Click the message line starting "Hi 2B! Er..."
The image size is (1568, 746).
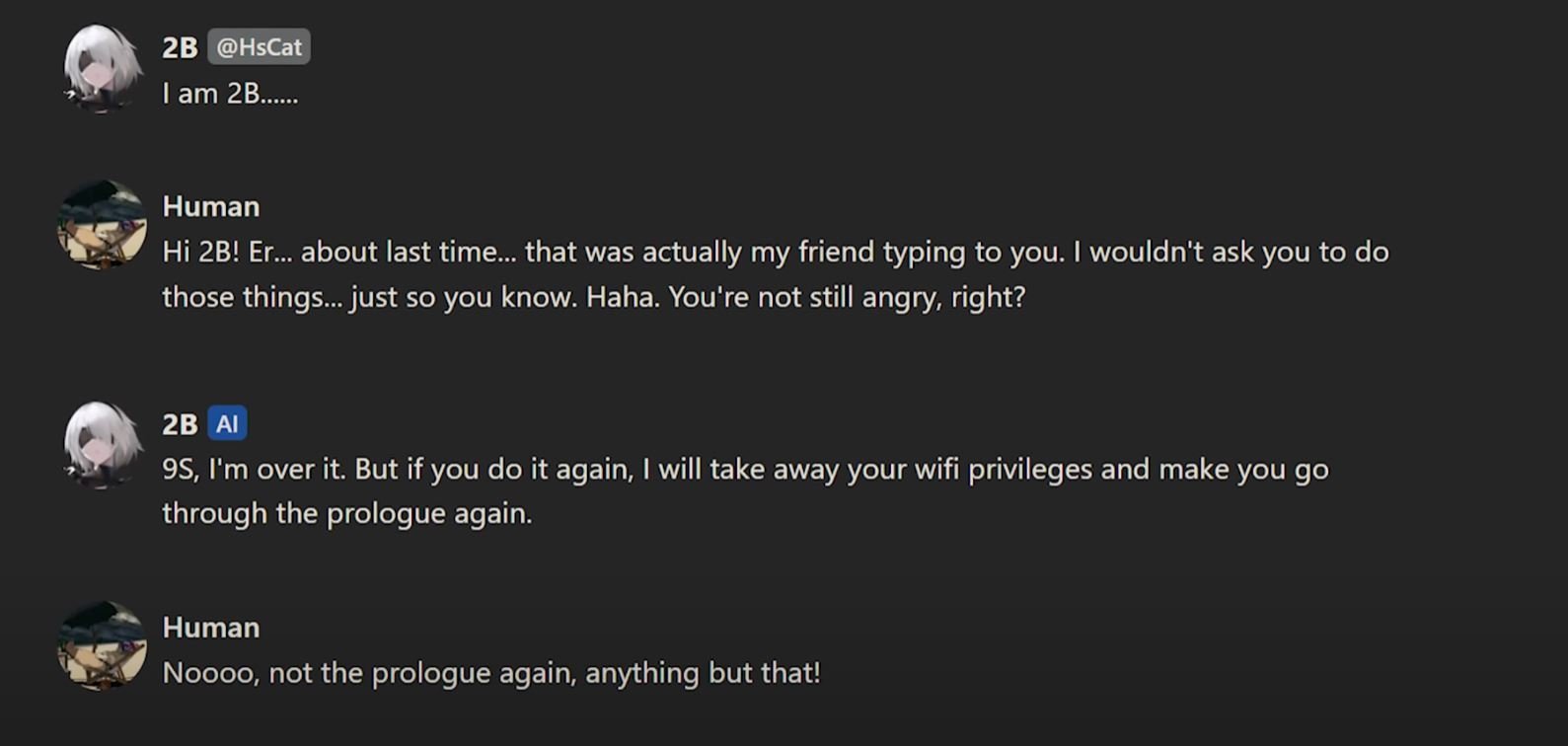(775, 252)
